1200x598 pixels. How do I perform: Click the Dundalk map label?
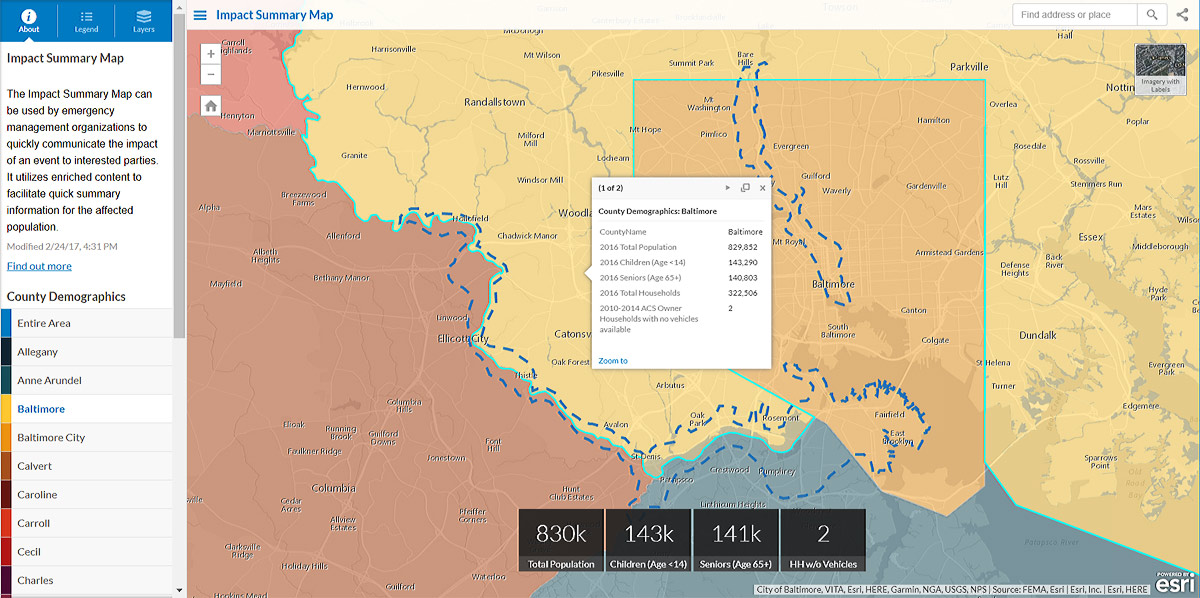[1037, 336]
